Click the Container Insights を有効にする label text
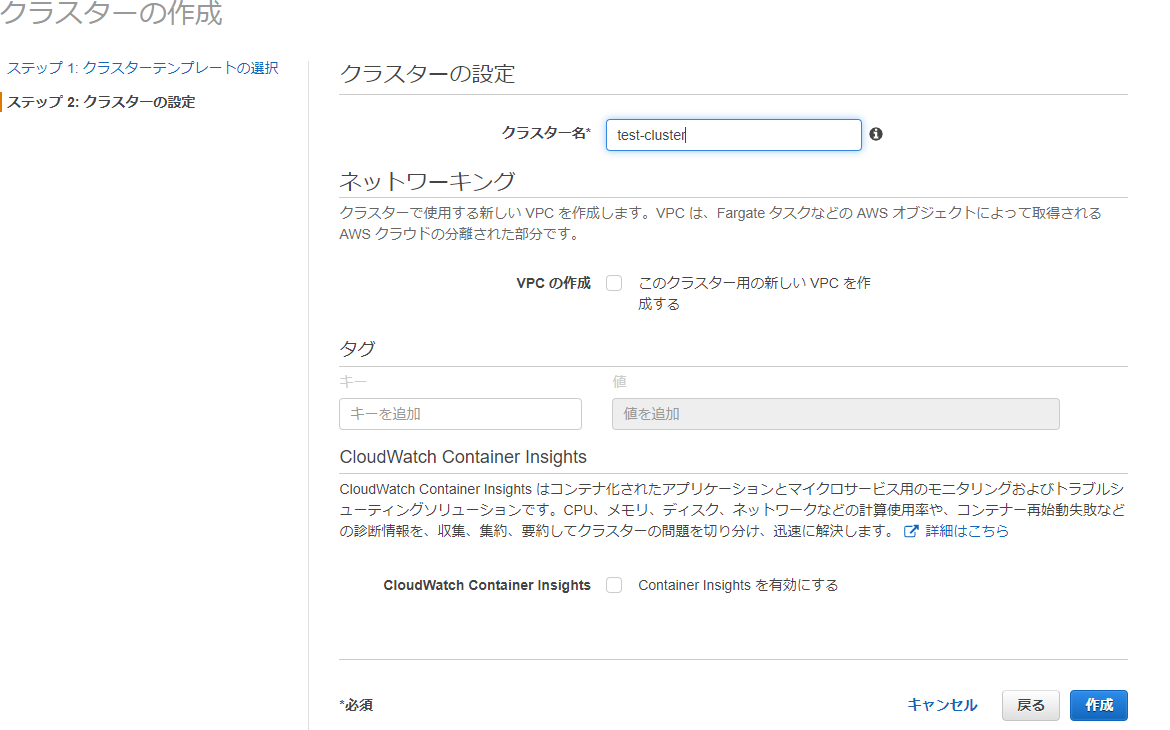Viewport: 1170px width, 730px height. click(738, 585)
